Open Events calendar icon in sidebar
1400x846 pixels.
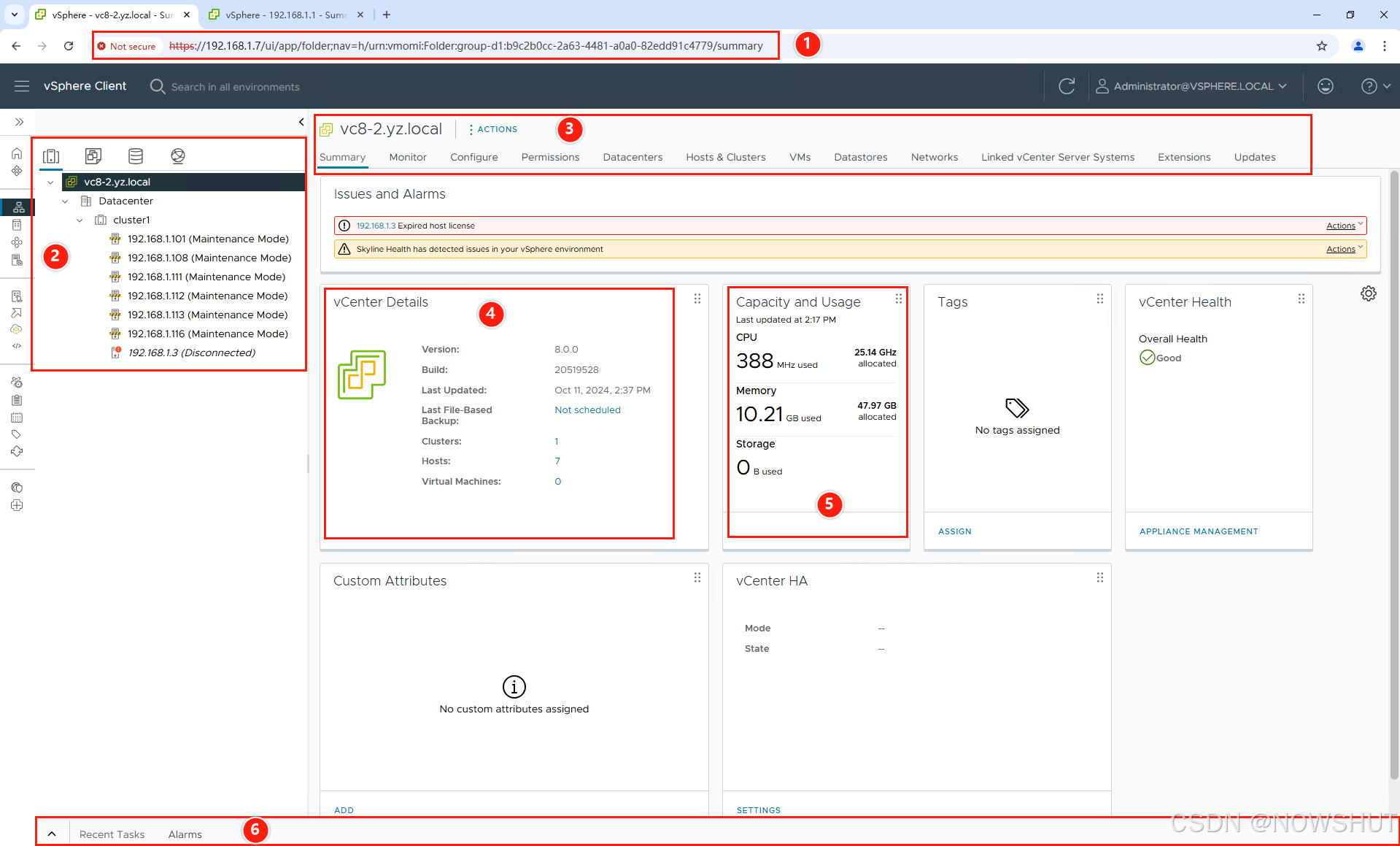[17, 418]
